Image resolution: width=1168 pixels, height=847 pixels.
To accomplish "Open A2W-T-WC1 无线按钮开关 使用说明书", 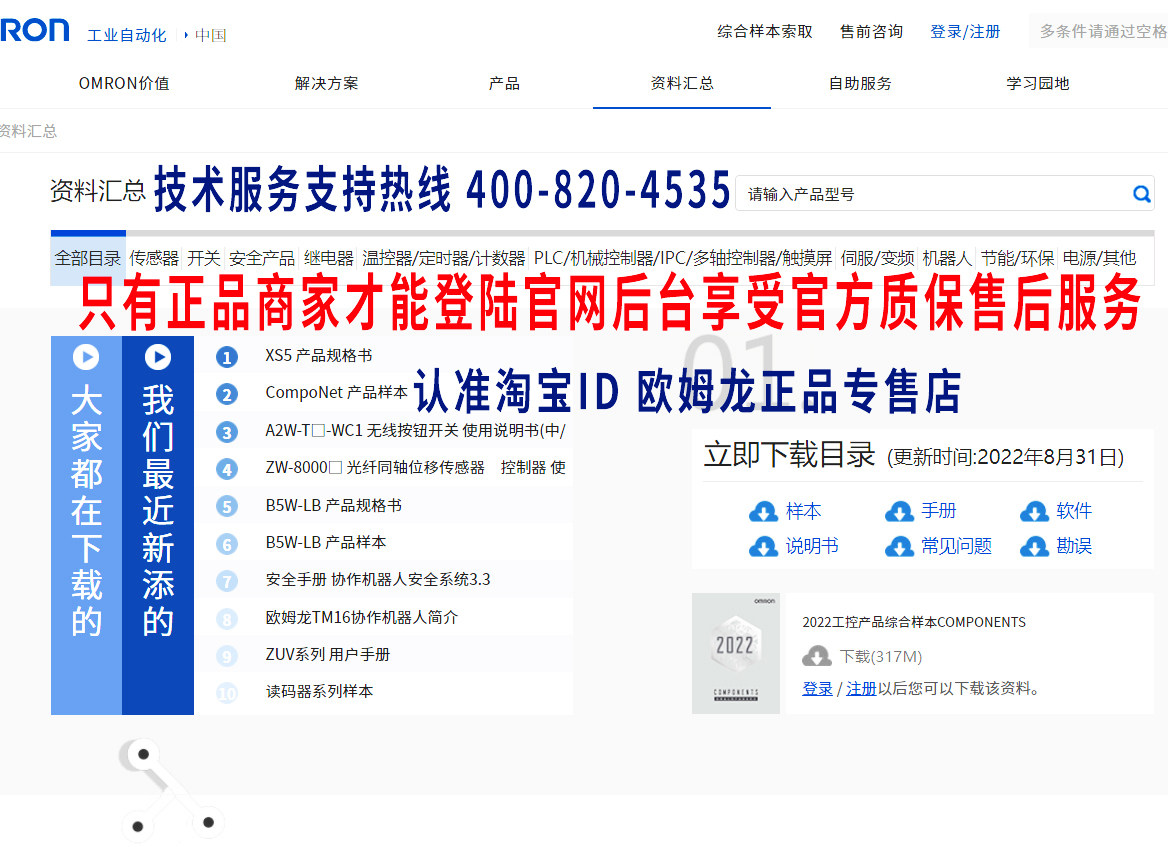I will pos(416,431).
